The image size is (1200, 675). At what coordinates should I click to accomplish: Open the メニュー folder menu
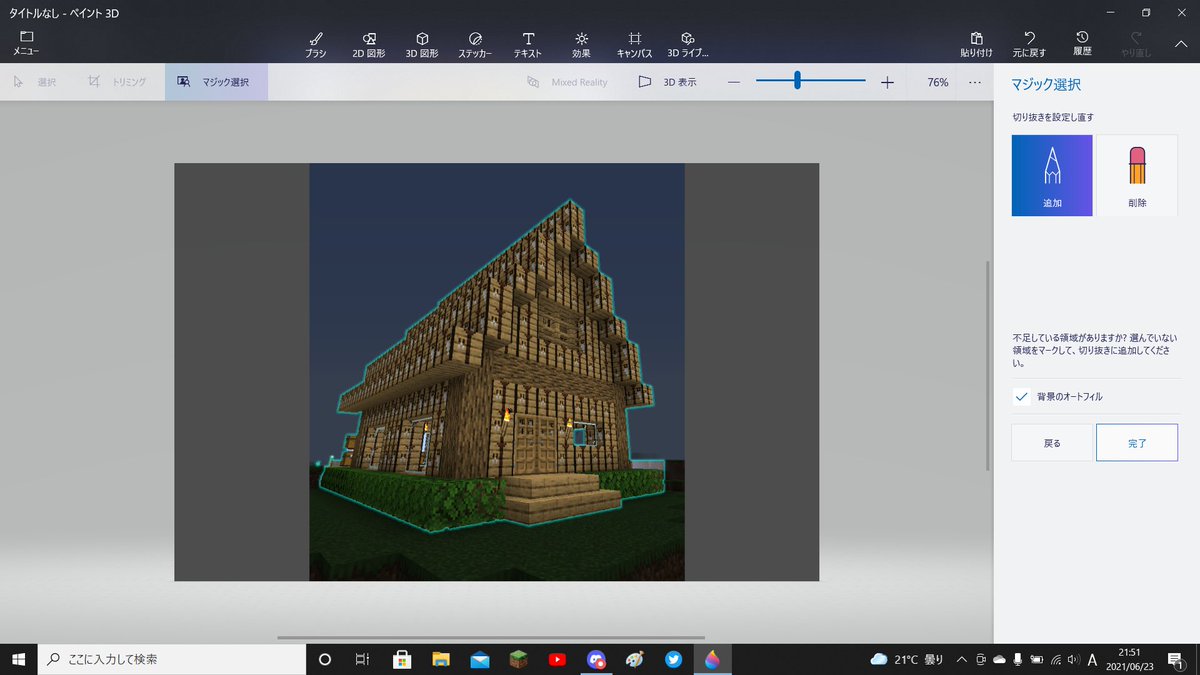click(x=26, y=43)
